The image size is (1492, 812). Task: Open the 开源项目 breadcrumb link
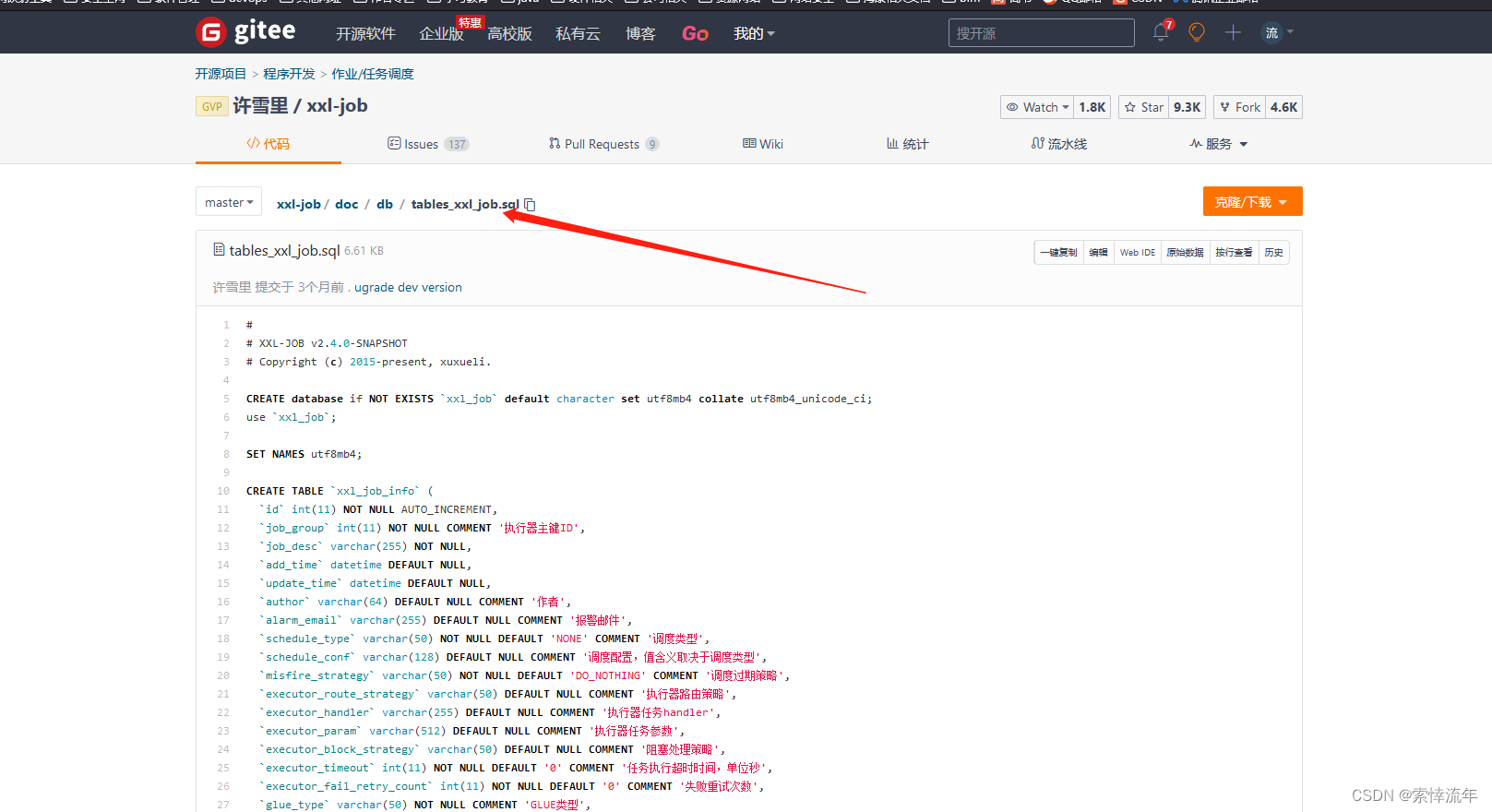coord(221,74)
